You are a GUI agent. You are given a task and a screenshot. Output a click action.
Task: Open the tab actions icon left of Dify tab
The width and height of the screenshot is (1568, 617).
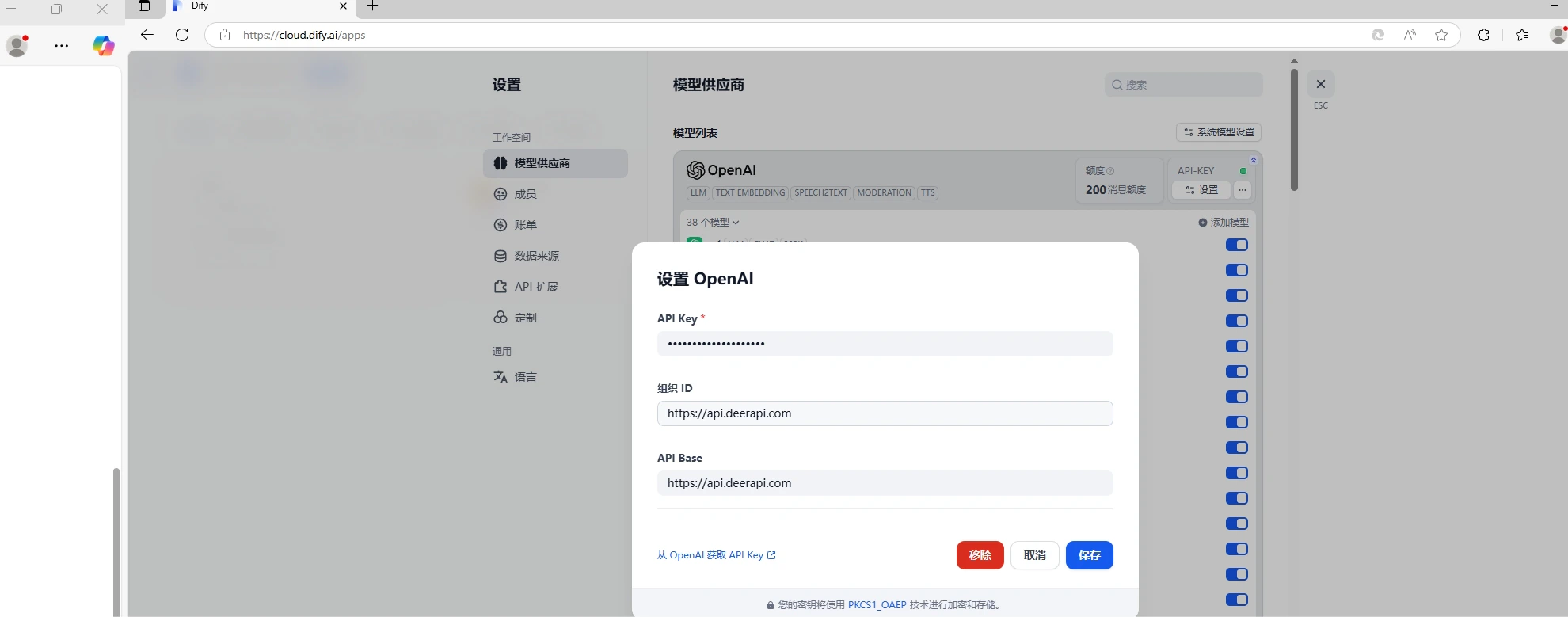pyautogui.click(x=144, y=6)
